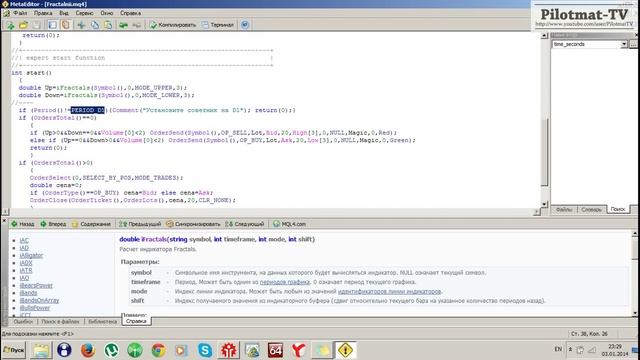
Task: Open Skype from the taskbar
Action: coord(205,350)
